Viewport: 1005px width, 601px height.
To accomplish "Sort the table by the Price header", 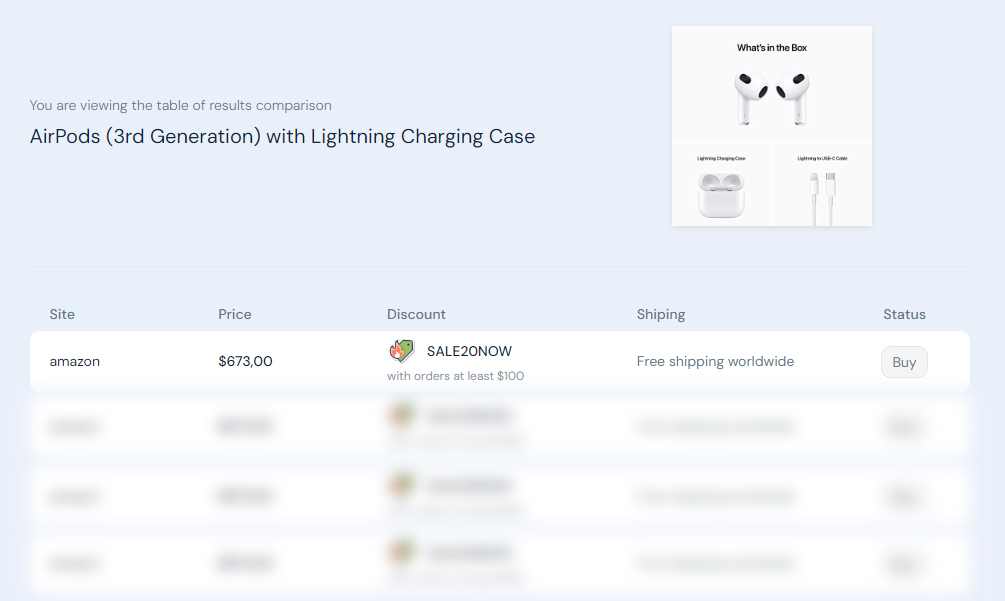I will [234, 313].
